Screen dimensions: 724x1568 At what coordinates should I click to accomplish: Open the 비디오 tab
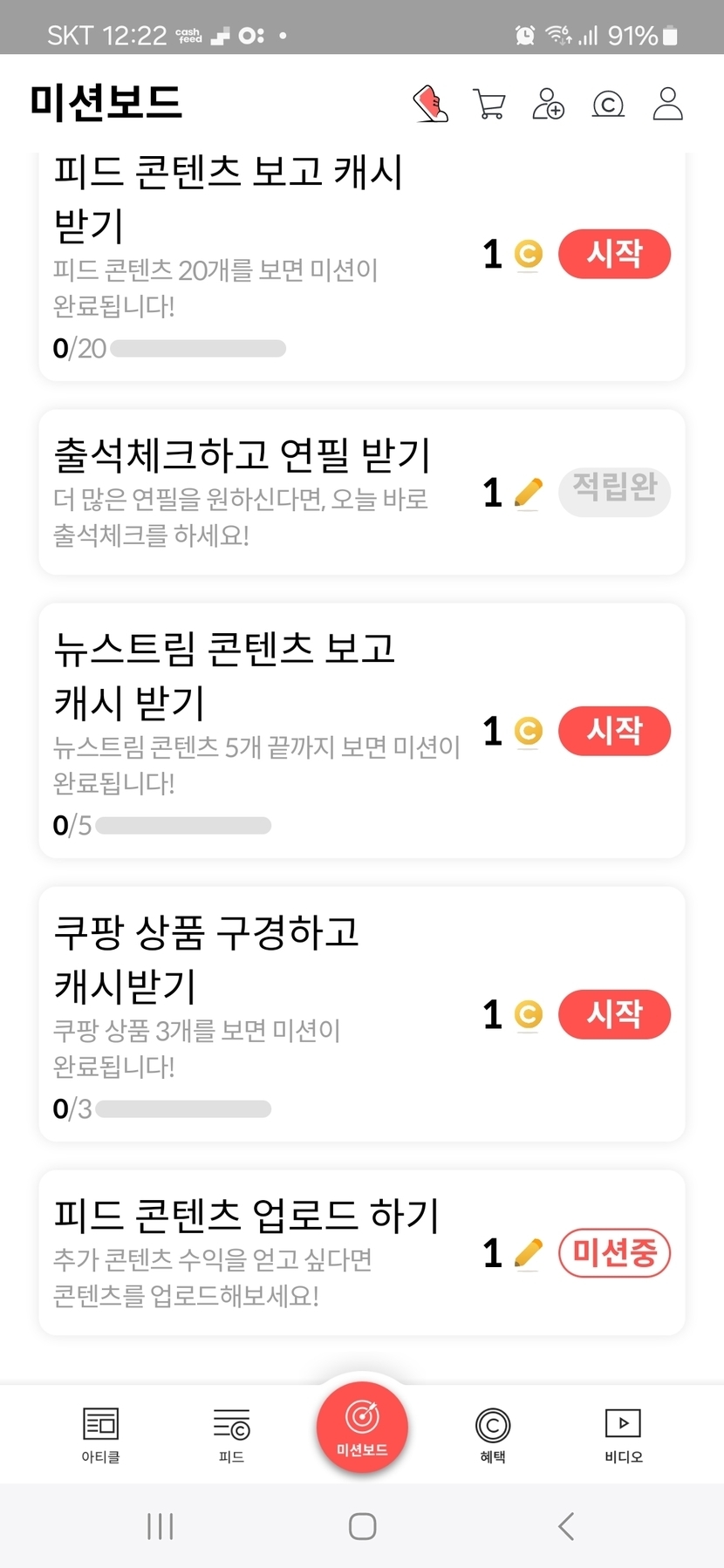pos(623,1434)
